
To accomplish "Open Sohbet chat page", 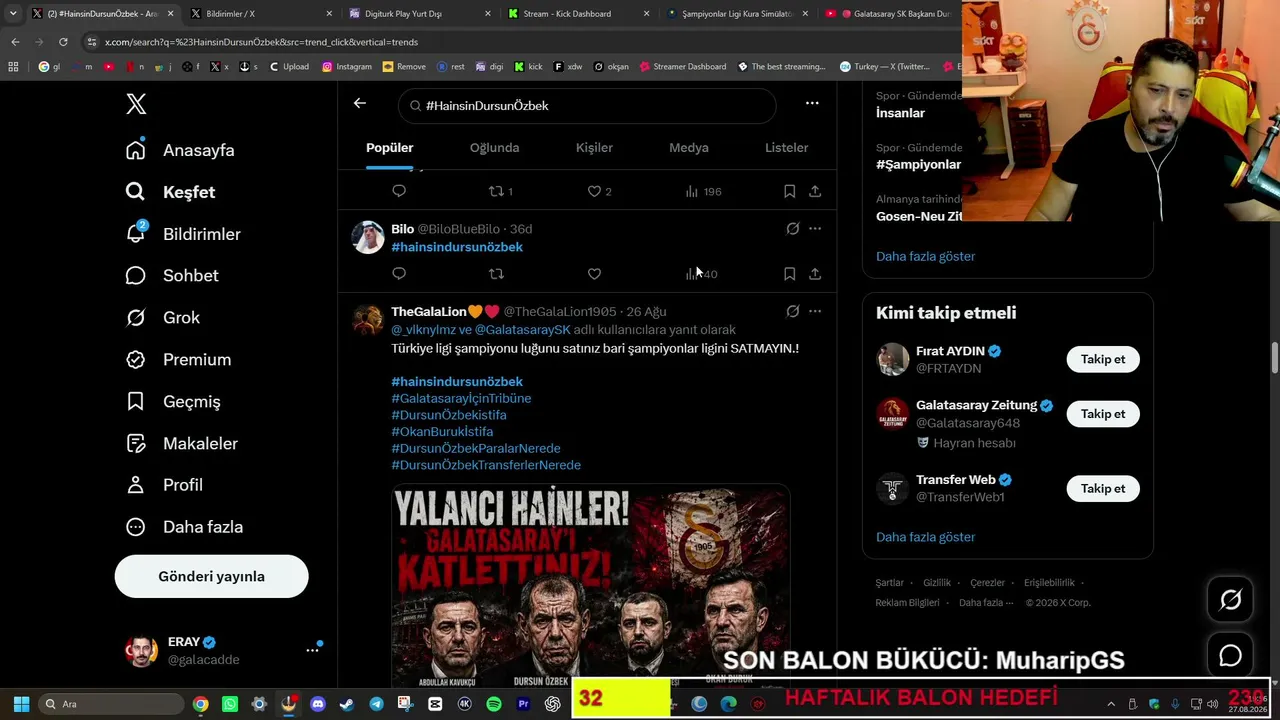I will pyautogui.click(x=172, y=276).
